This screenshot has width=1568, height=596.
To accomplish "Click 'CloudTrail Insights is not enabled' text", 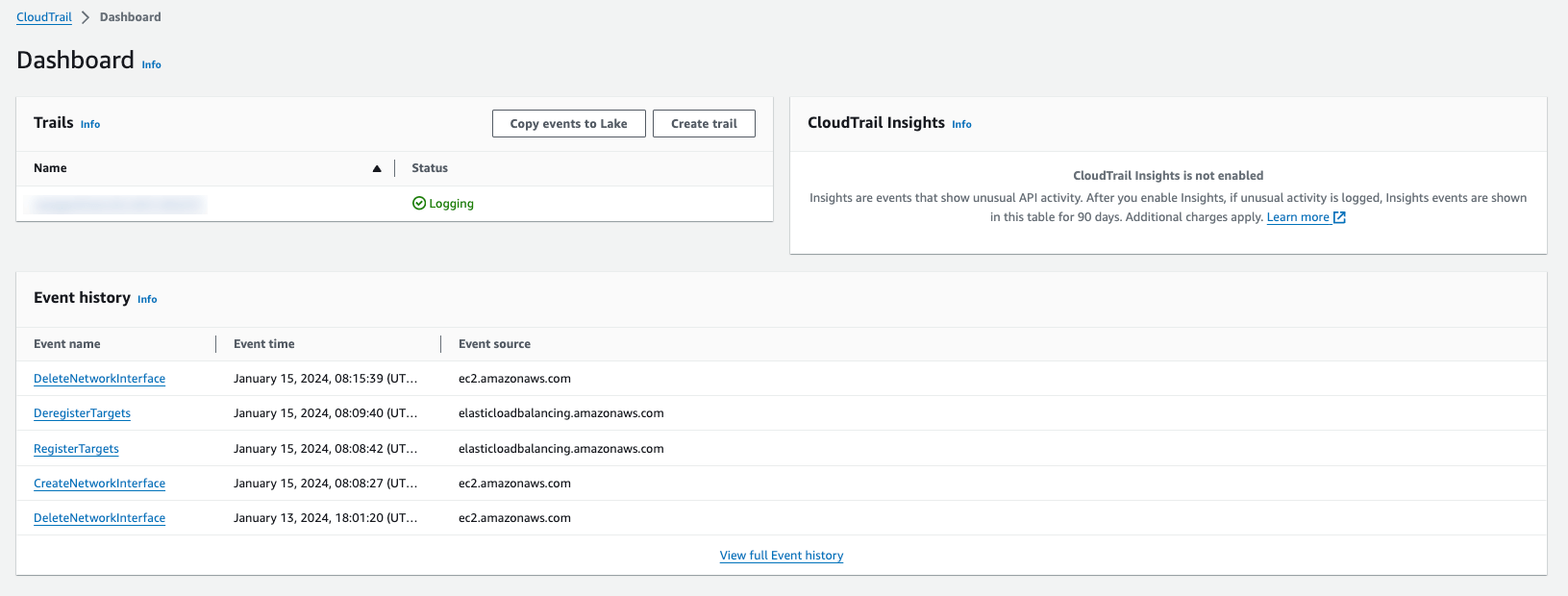I will point(1168,176).
